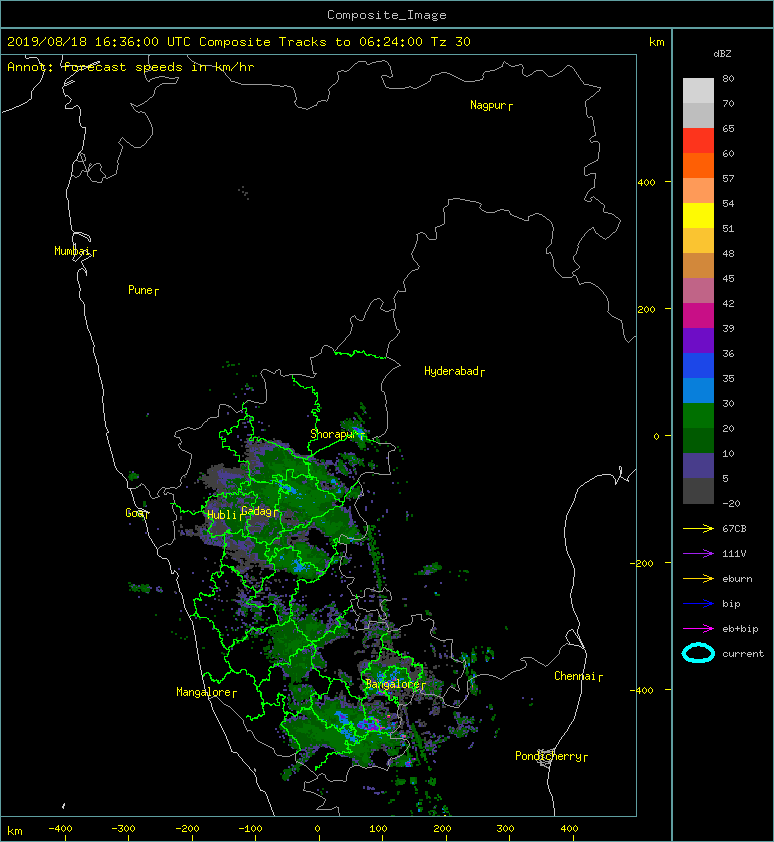The height and width of the screenshot is (842, 774).
Task: Click the Mangalore city label
Action: [204, 692]
